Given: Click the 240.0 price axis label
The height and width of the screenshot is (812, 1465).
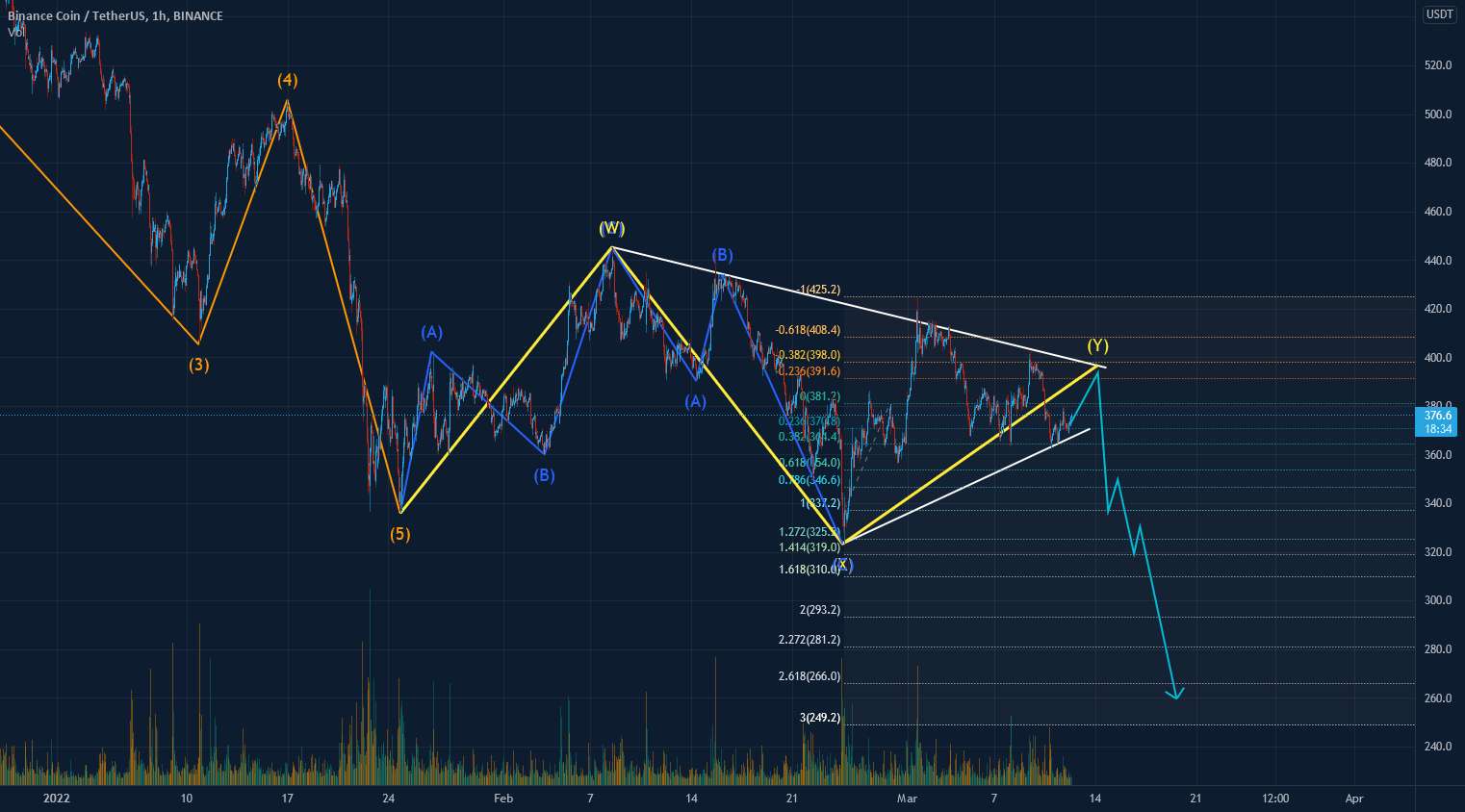Looking at the screenshot, I should coord(1438,747).
